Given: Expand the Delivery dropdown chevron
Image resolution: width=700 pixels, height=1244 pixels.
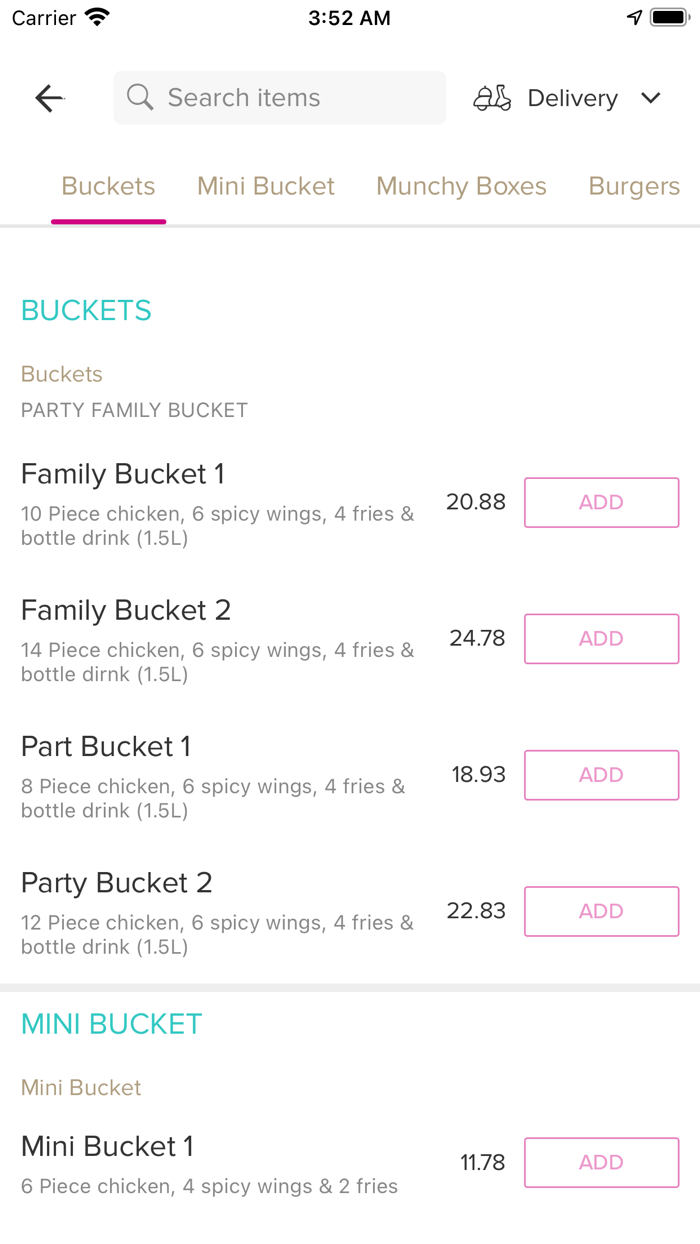Looking at the screenshot, I should pos(651,98).
